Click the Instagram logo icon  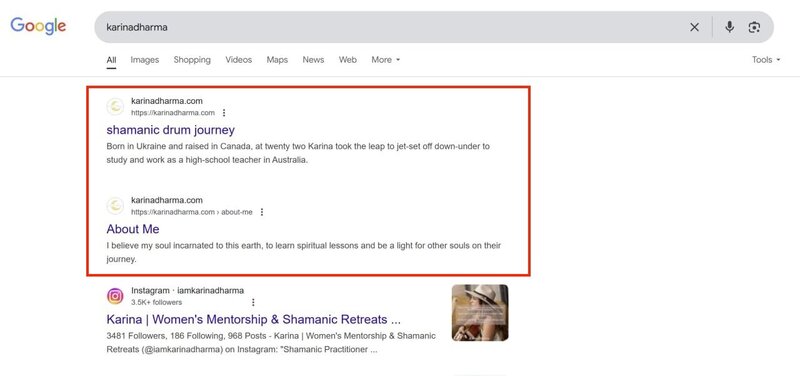(x=115, y=296)
